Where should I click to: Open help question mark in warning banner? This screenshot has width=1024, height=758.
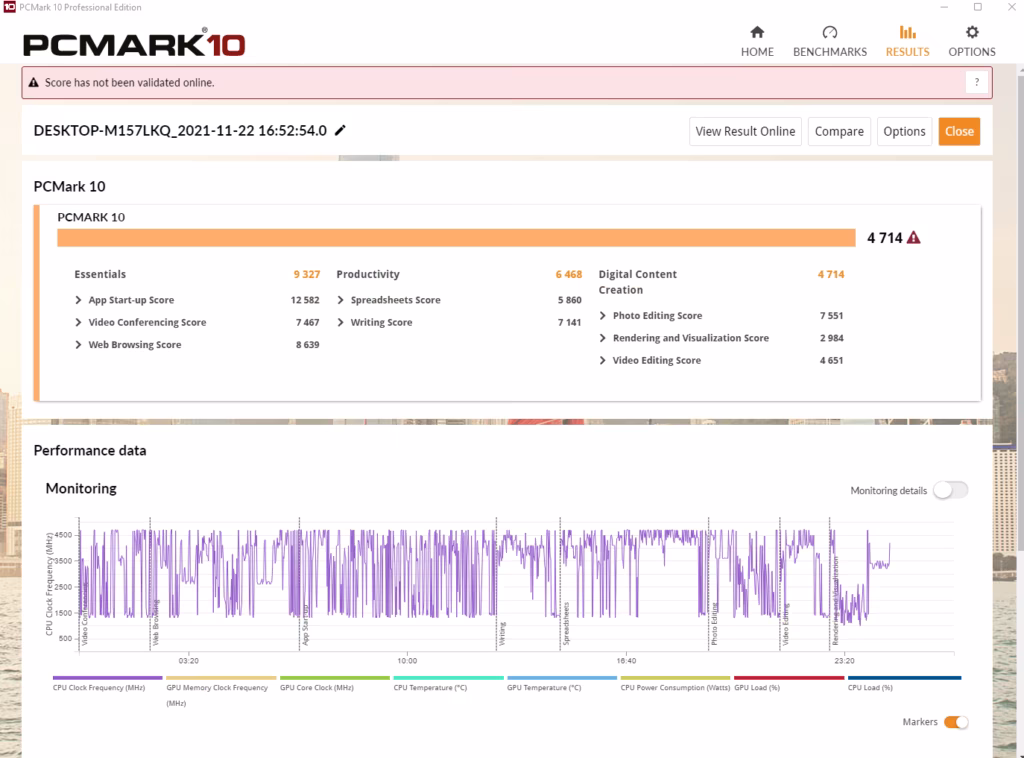point(976,82)
